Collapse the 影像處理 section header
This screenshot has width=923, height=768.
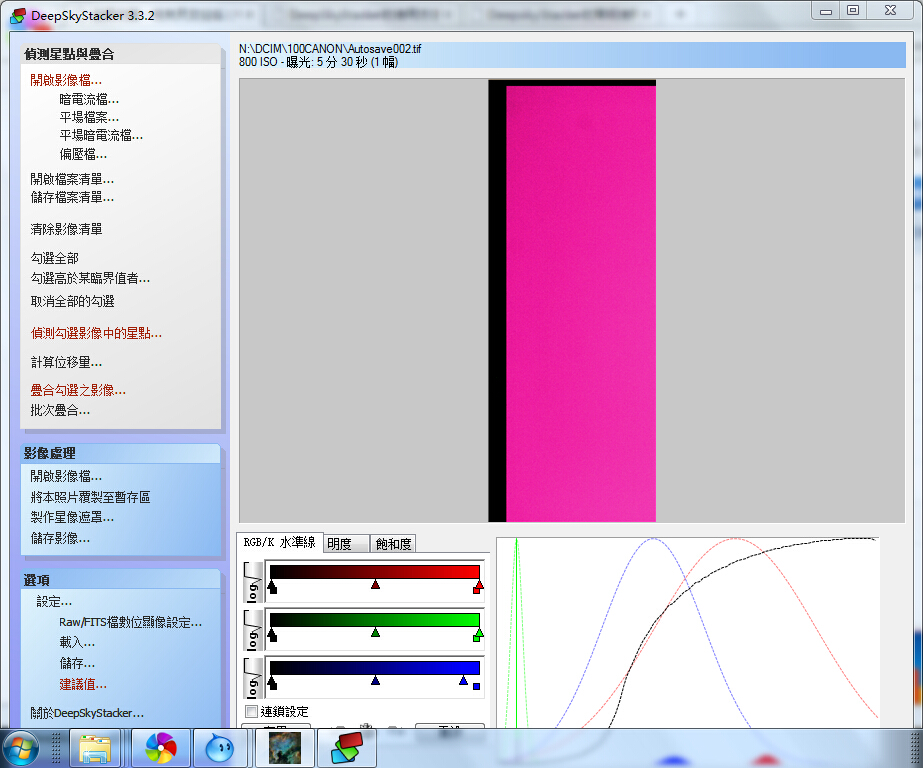(121, 453)
